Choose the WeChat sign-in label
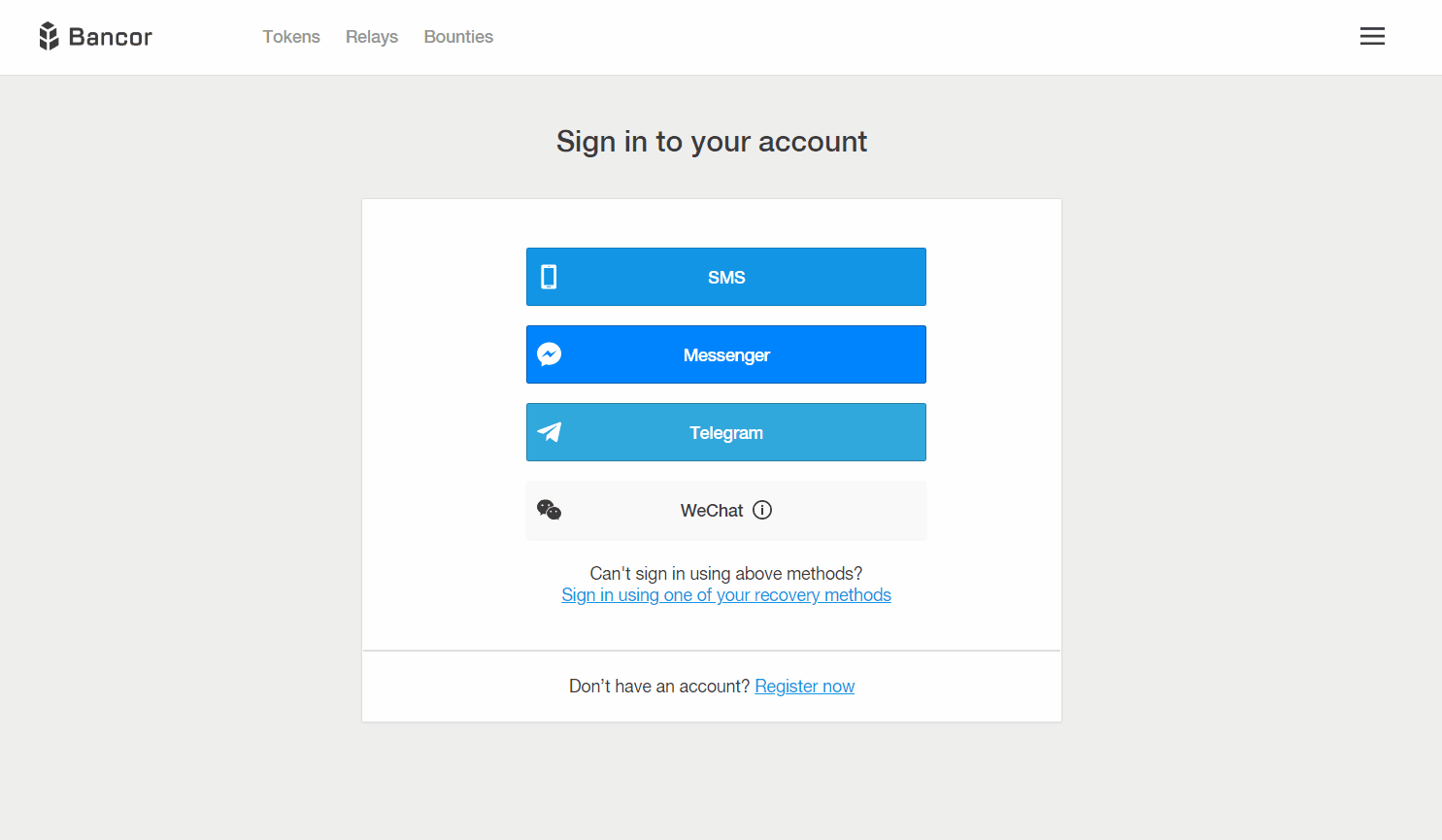 (712, 511)
